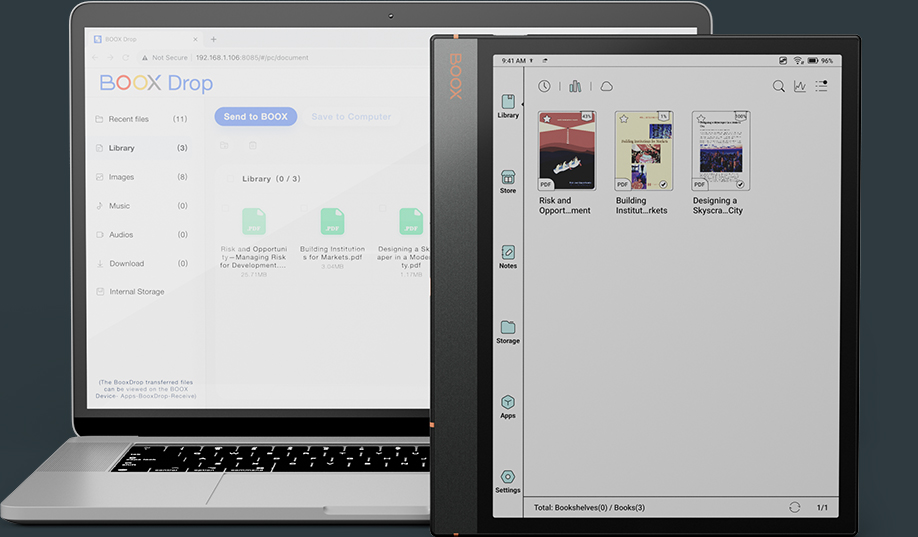Select the bookshelf view icon
The width and height of the screenshot is (918, 537).
click(575, 87)
